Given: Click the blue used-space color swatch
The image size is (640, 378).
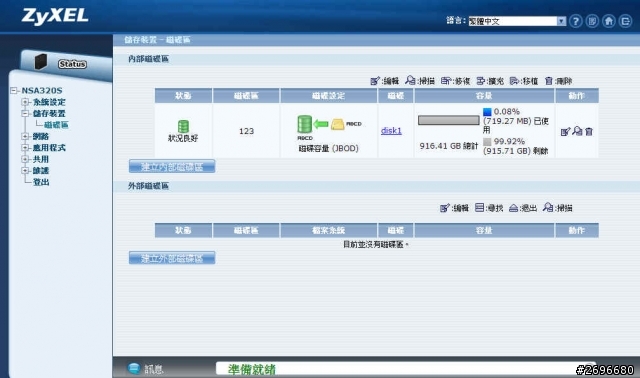Looking at the screenshot, I should pyautogui.click(x=487, y=111).
